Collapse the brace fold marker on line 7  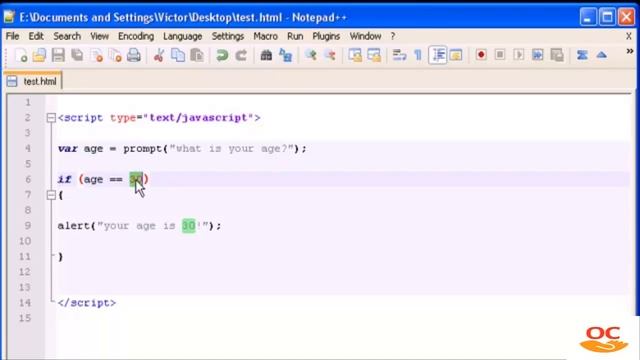pyautogui.click(x=51, y=195)
